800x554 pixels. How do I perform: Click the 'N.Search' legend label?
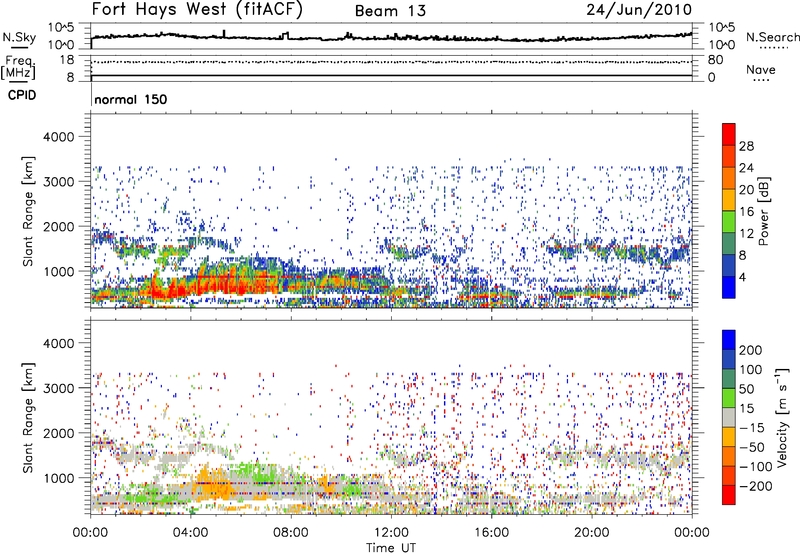click(x=772, y=37)
